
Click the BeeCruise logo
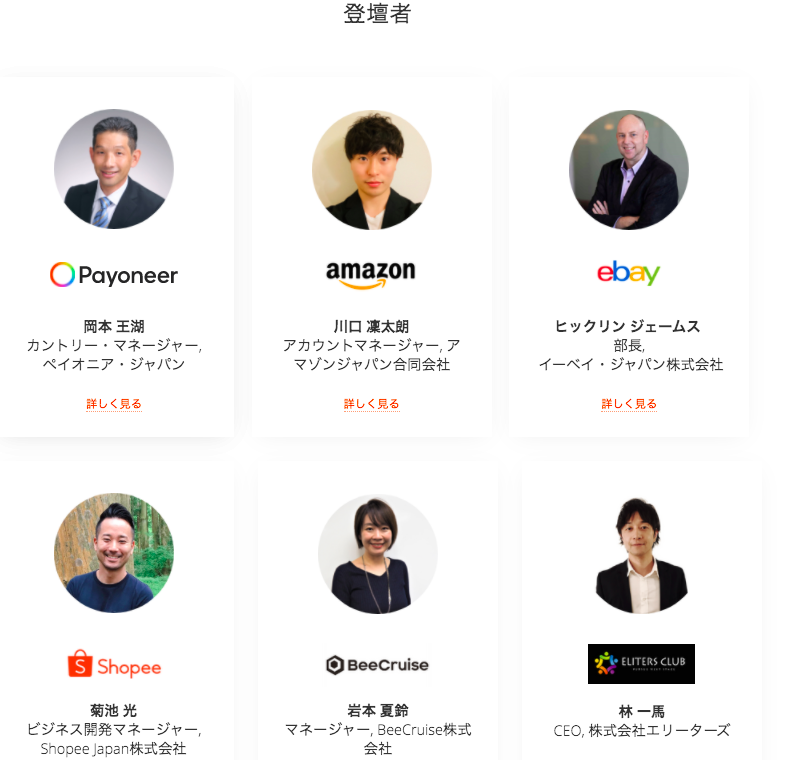[377, 665]
